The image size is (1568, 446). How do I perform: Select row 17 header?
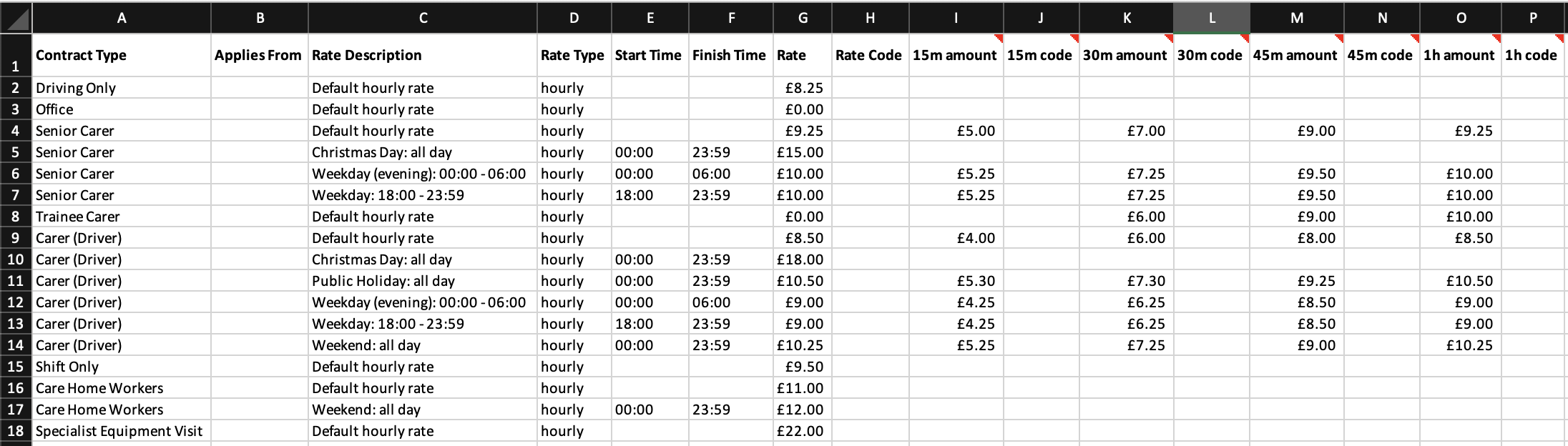pyautogui.click(x=16, y=410)
